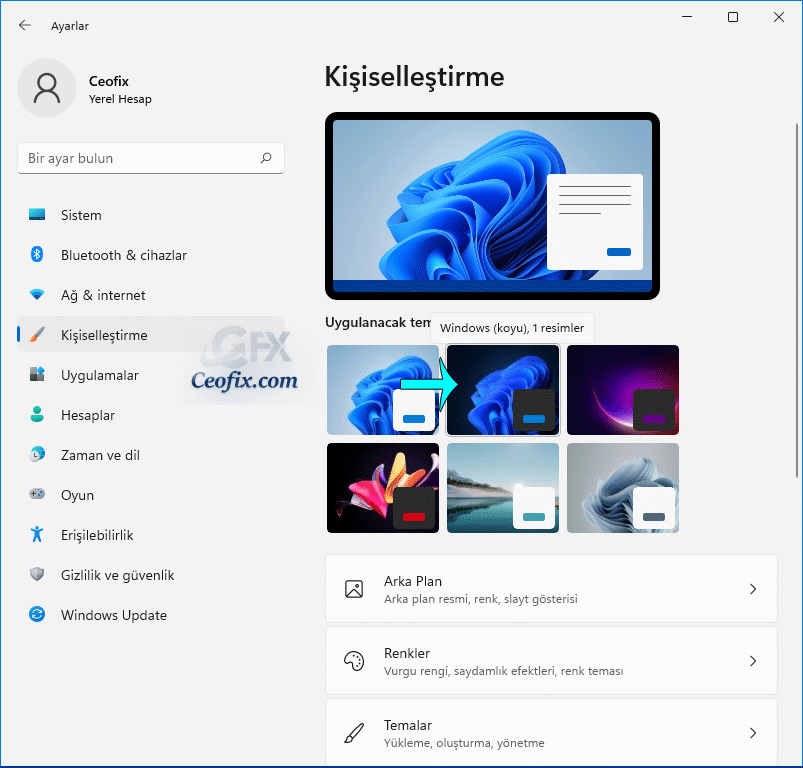Click the Wi-Fi network icon
This screenshot has width=803, height=768.
pyautogui.click(x=37, y=294)
